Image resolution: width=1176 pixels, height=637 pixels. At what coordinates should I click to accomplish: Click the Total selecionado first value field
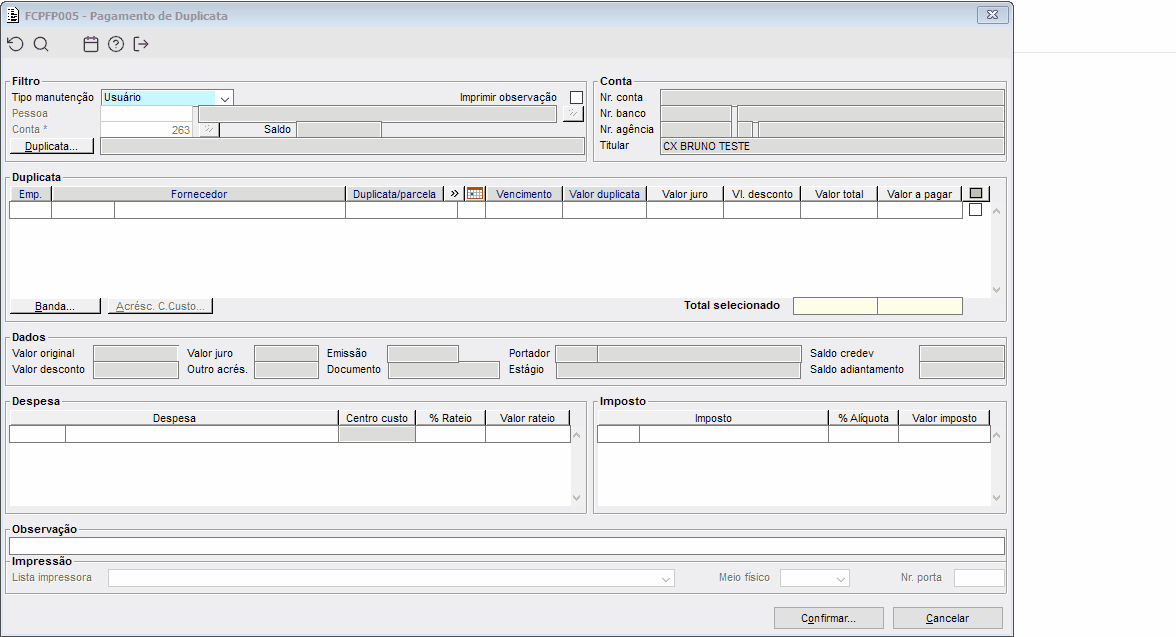click(836, 306)
